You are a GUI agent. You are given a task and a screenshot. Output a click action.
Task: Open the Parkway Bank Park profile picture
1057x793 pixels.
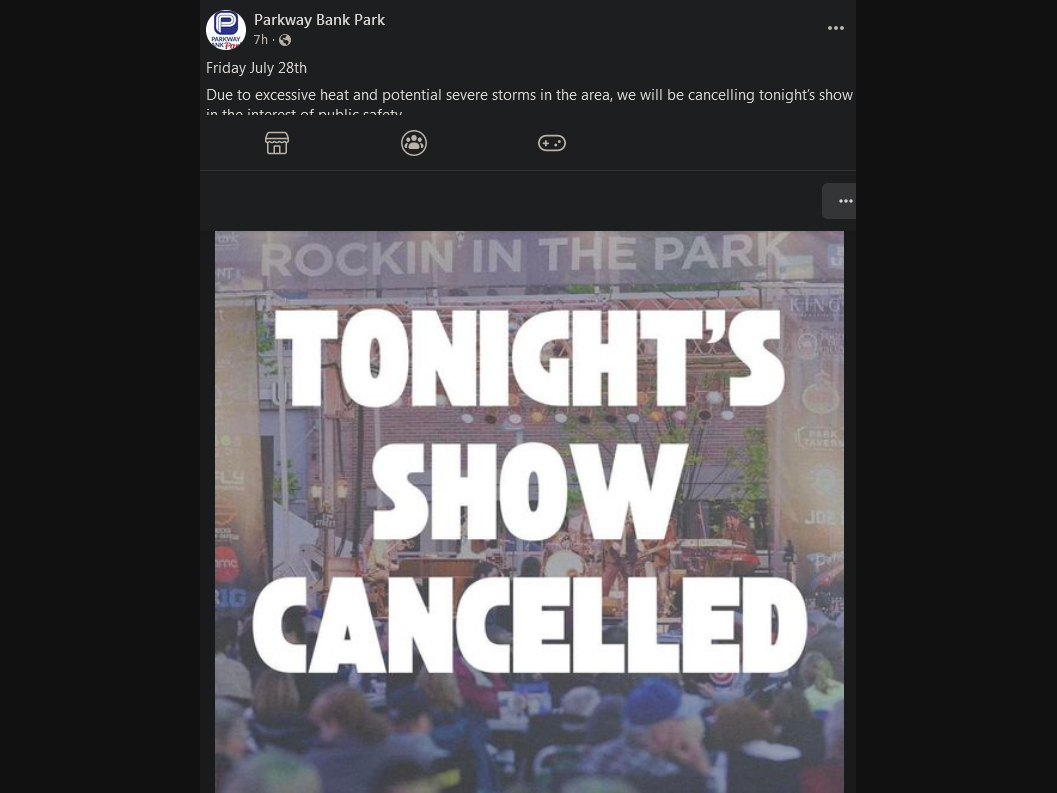click(x=226, y=30)
